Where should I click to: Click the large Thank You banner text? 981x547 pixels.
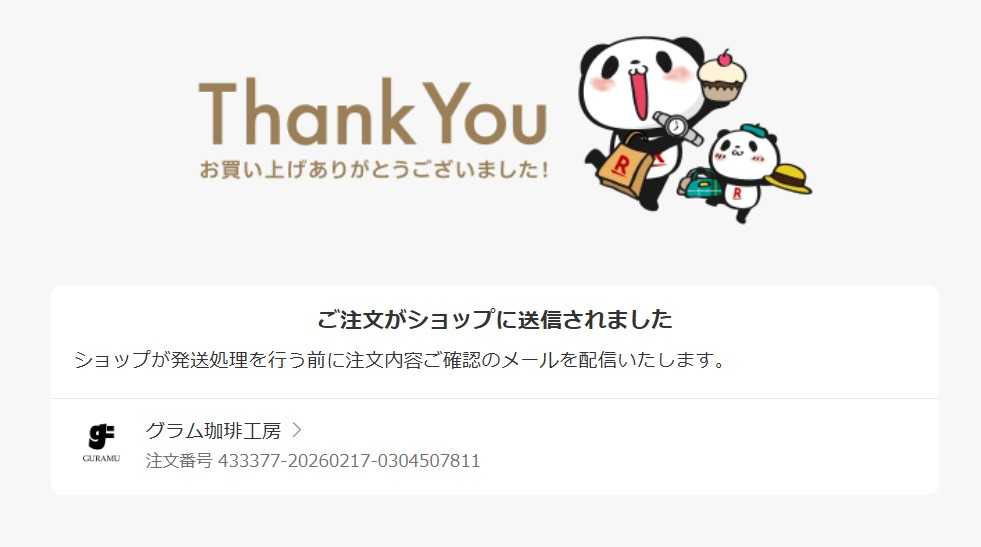click(373, 113)
